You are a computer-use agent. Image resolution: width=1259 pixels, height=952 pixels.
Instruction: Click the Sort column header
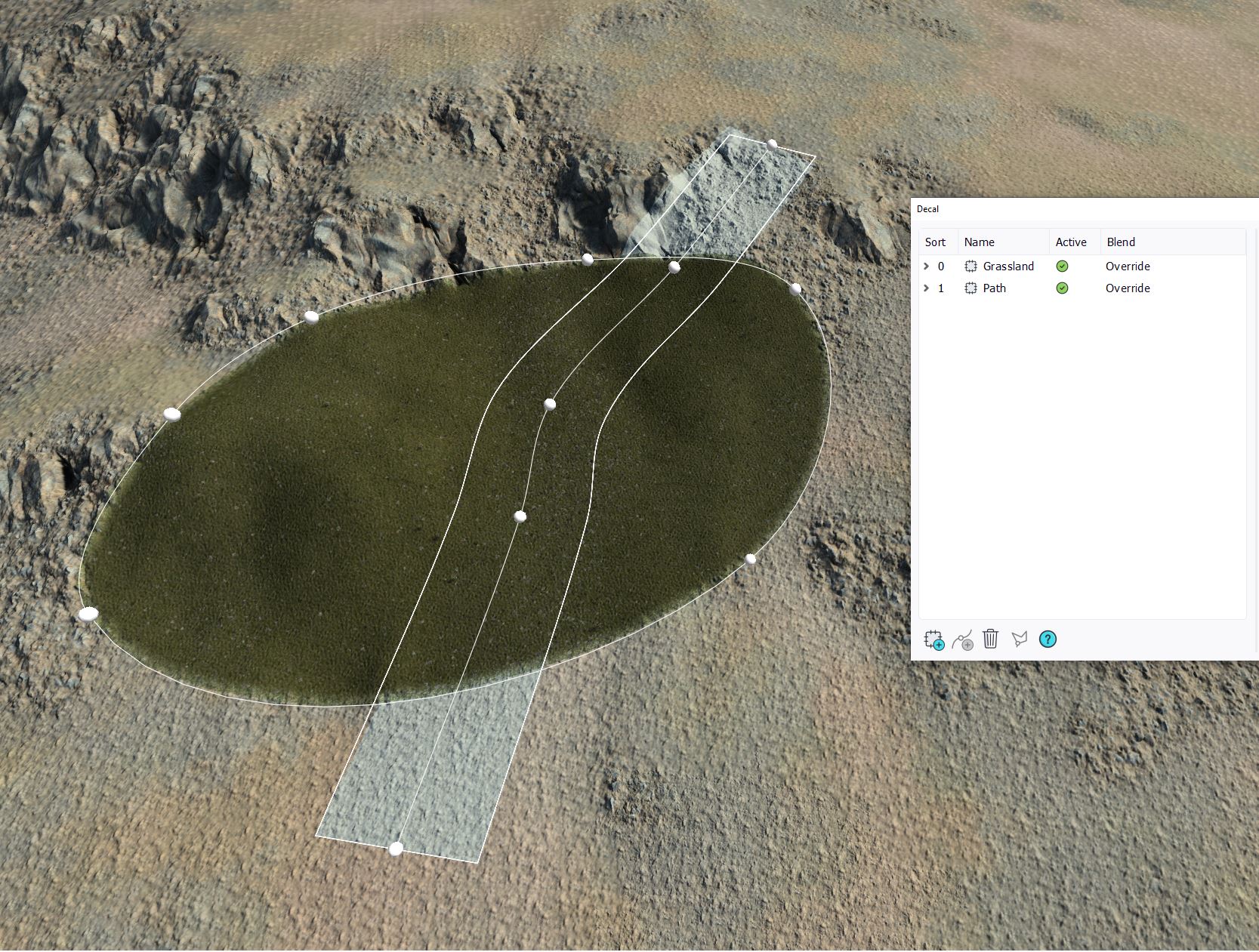click(x=935, y=242)
